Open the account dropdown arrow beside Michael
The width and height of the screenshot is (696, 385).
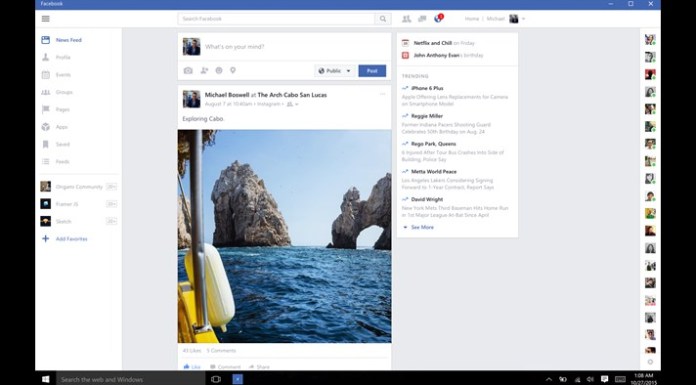point(523,19)
